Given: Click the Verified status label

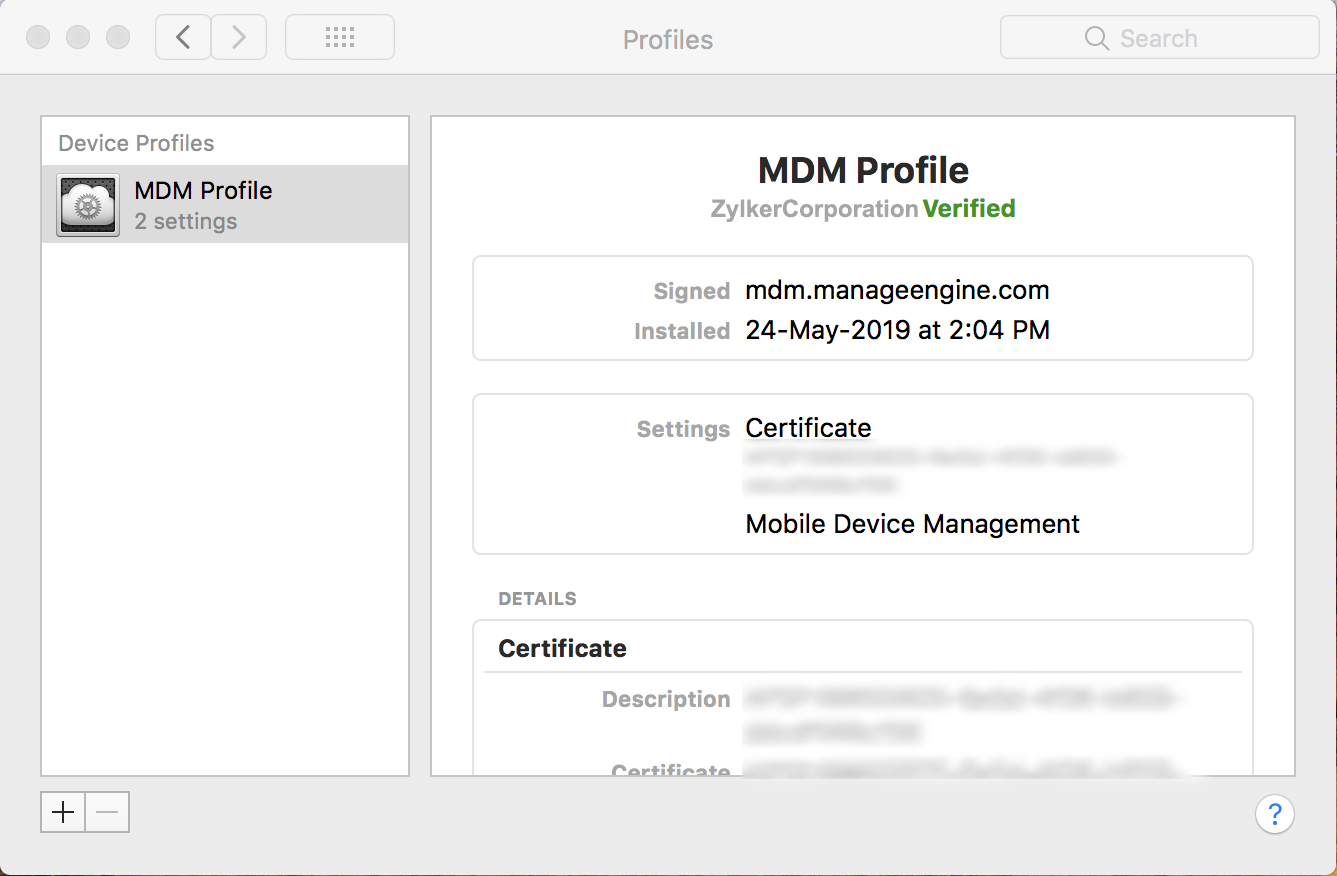Looking at the screenshot, I should click(x=968, y=209).
